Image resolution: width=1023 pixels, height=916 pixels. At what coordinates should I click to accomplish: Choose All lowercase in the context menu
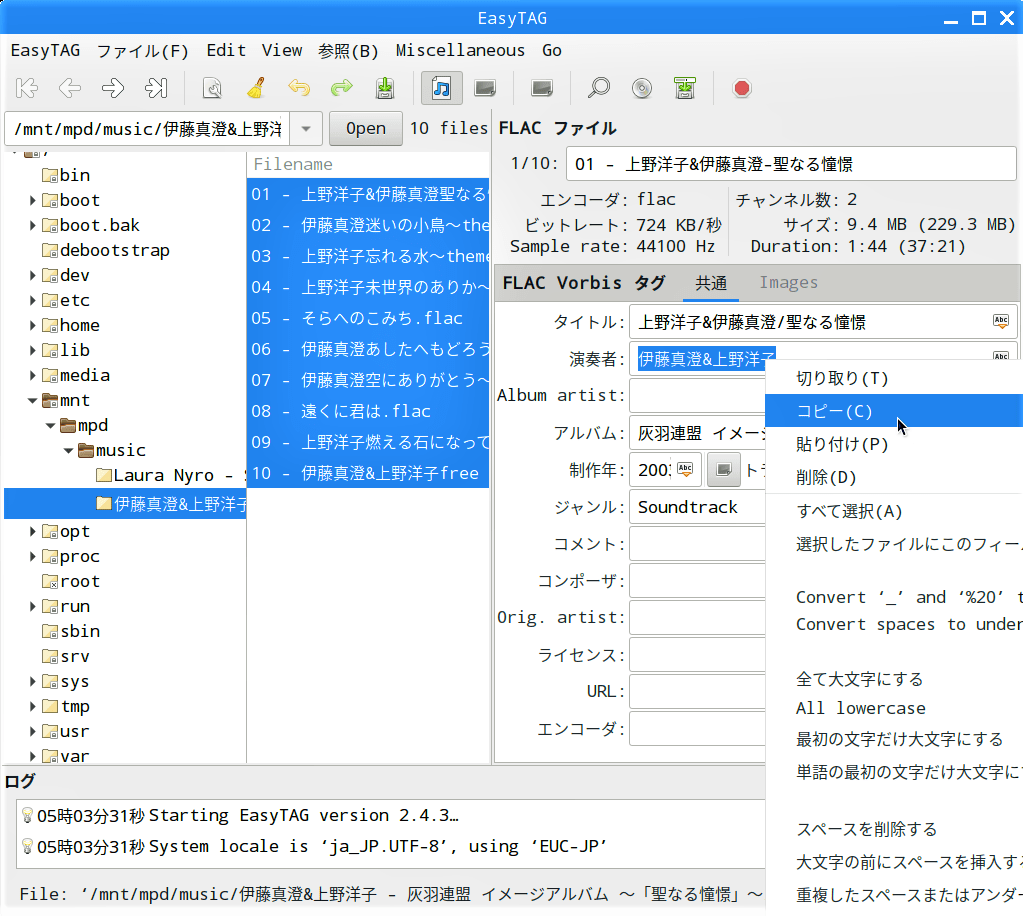(894, 708)
